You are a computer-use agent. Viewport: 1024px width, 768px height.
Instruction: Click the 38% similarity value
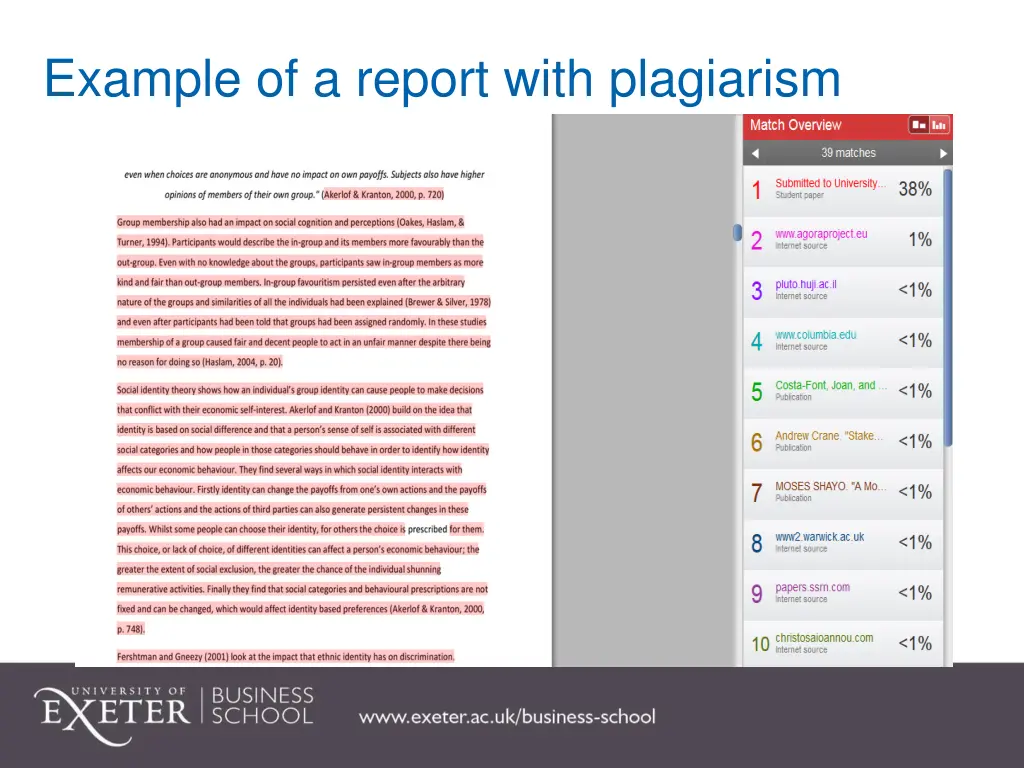point(915,189)
